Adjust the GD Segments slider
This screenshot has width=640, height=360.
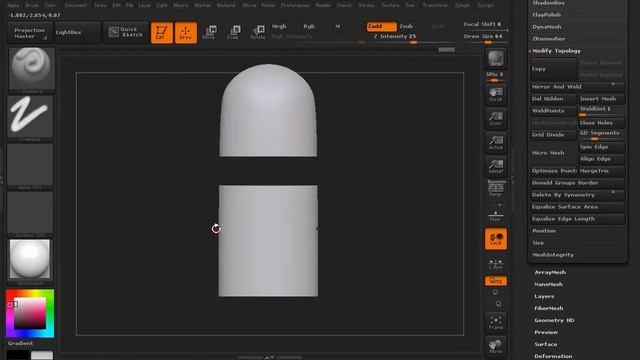coord(602,135)
